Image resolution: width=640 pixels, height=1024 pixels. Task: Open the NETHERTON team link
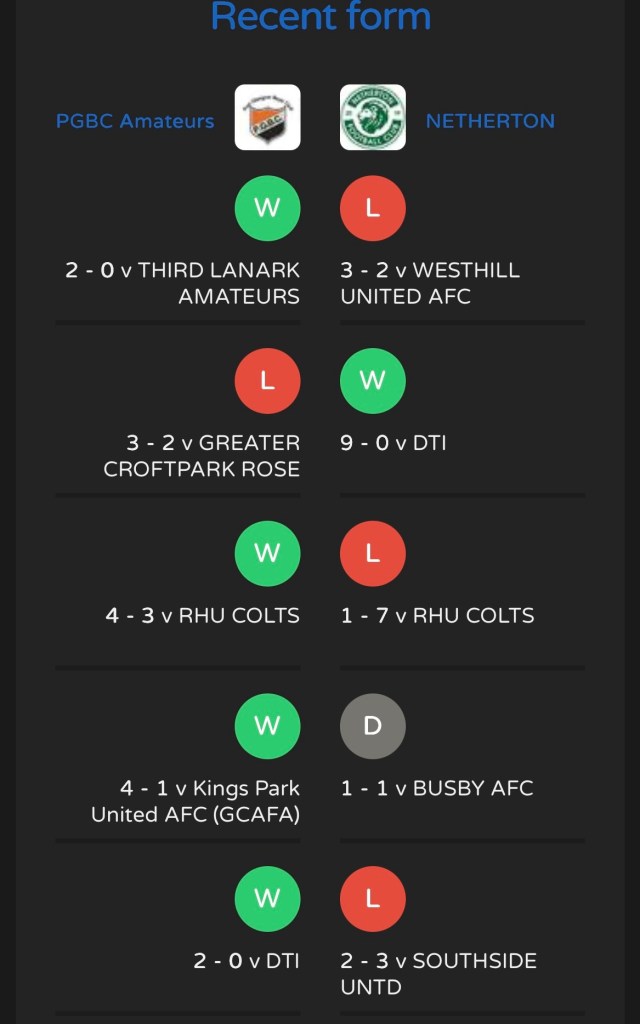point(490,121)
